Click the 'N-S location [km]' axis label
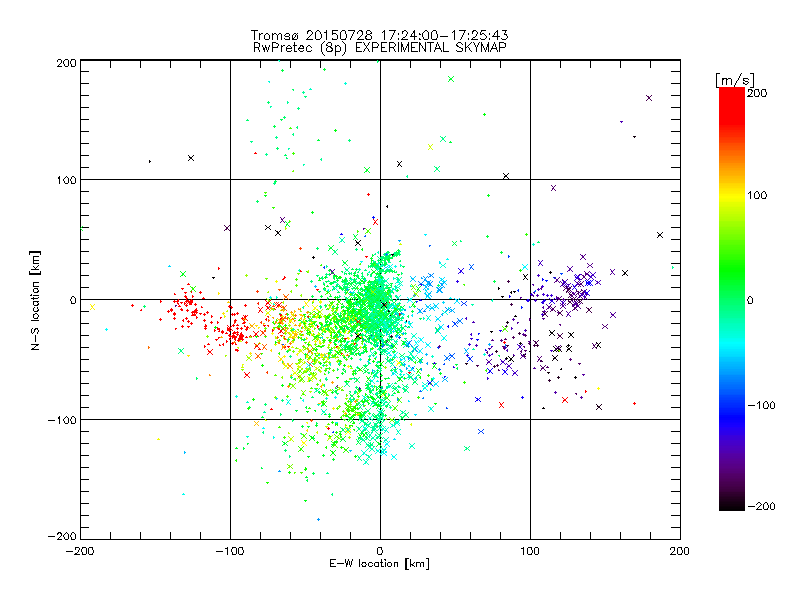This screenshot has width=800, height=600. click(35, 301)
